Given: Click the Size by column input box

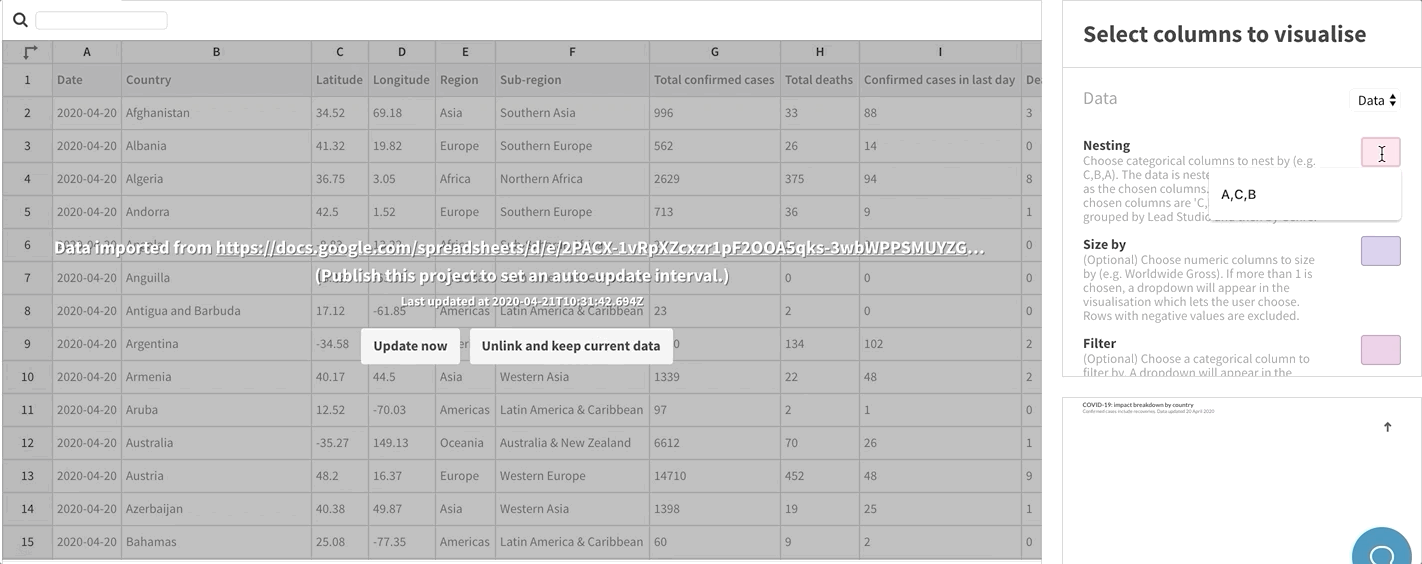Looking at the screenshot, I should tap(1380, 251).
